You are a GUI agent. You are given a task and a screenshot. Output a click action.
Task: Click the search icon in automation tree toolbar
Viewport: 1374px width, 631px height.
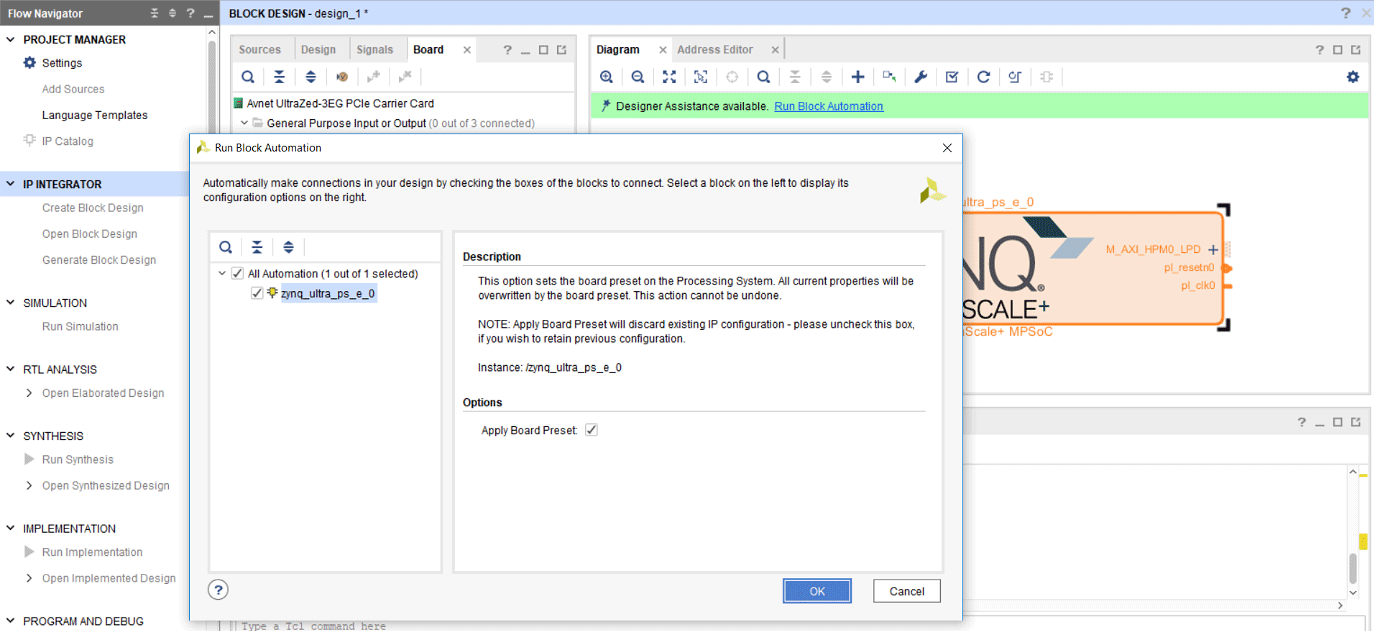click(226, 247)
